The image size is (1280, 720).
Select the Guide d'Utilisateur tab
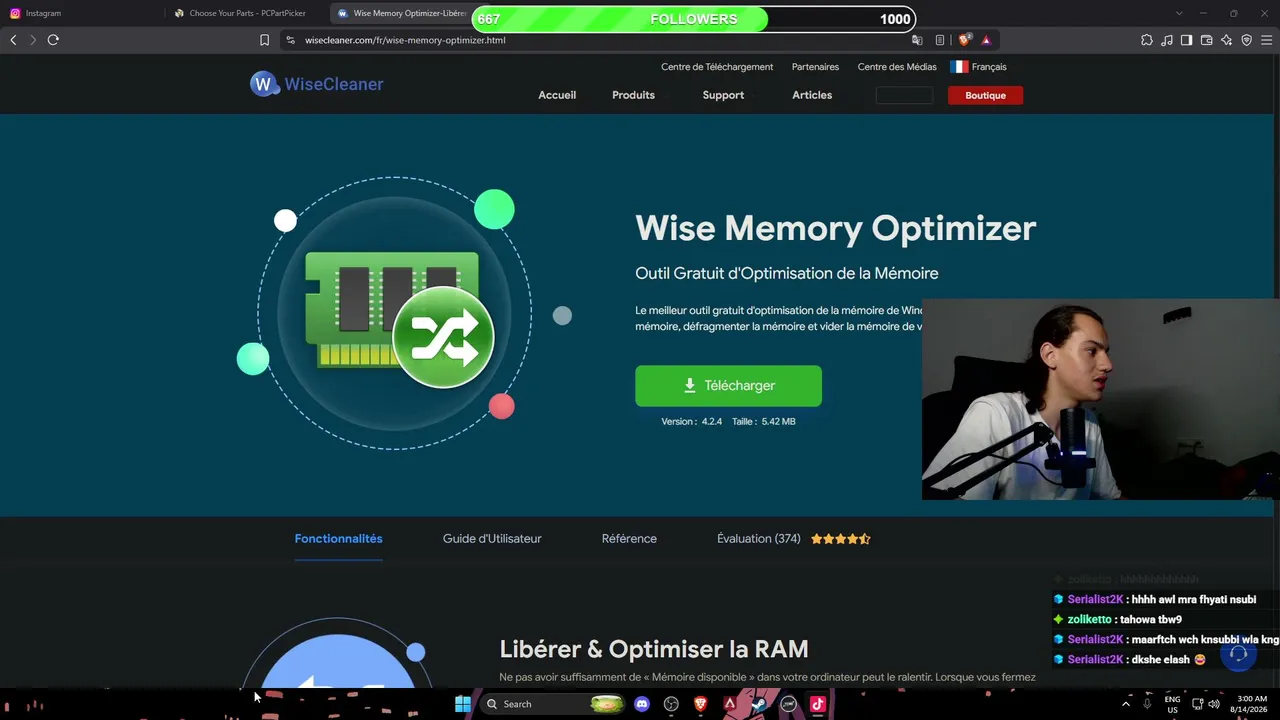click(x=492, y=539)
